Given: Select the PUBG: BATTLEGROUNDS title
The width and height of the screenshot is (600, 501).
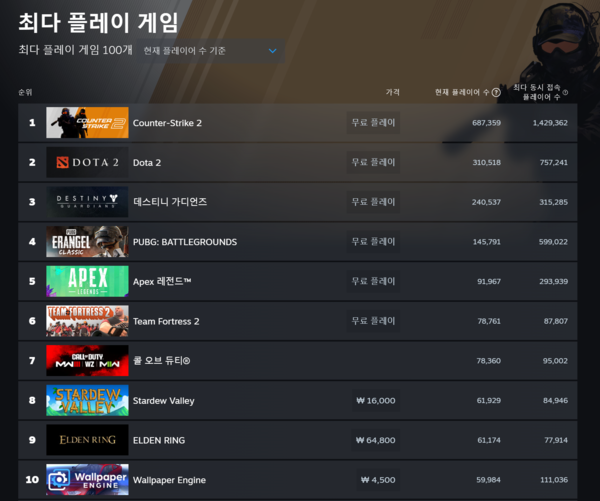Looking at the screenshot, I should click(x=185, y=242).
